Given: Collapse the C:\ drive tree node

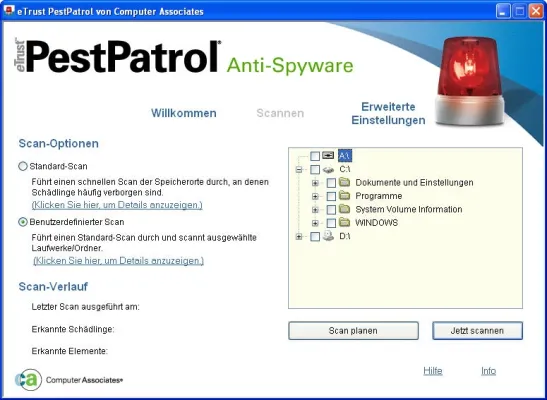Looking at the screenshot, I should 299,169.
